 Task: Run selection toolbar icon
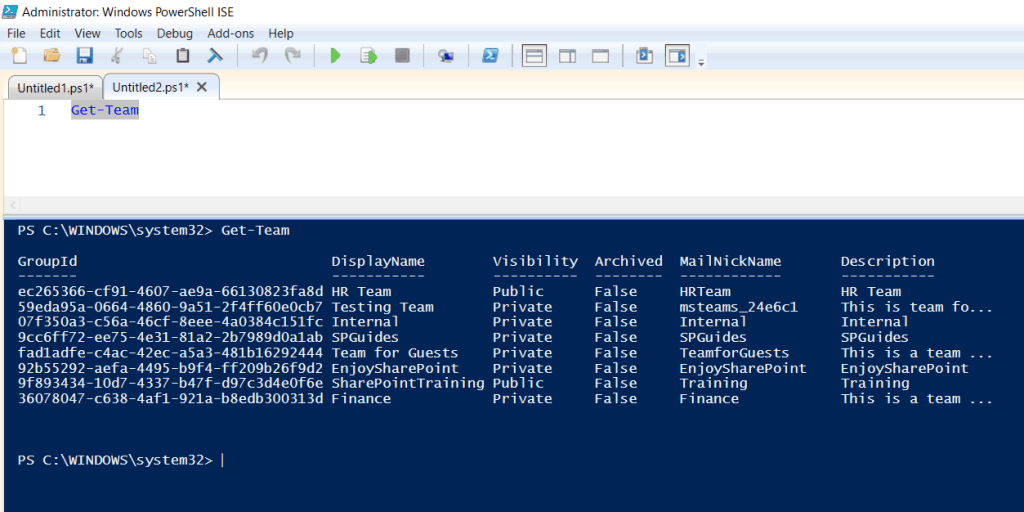(369, 56)
